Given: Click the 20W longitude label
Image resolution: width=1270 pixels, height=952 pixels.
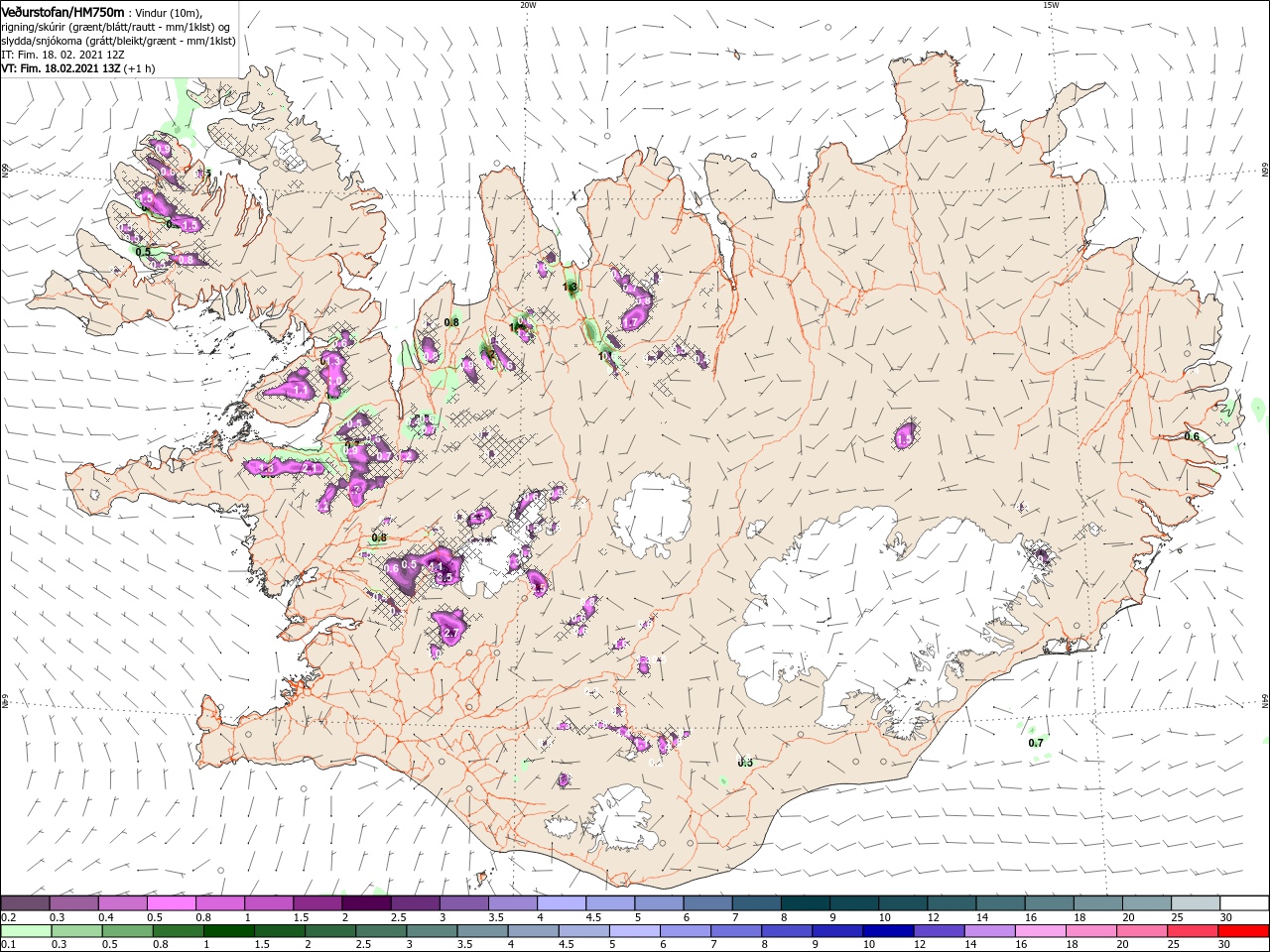Looking at the screenshot, I should tap(528, 5).
